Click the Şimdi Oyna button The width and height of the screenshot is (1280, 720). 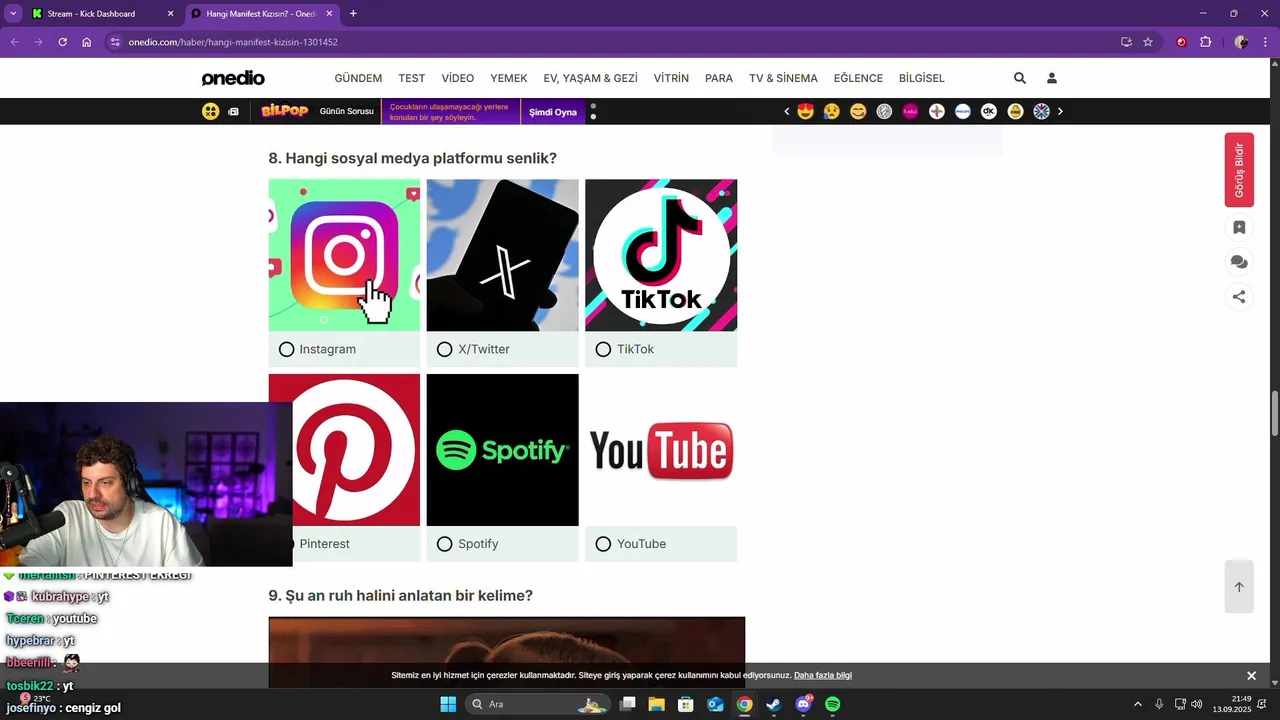(553, 112)
